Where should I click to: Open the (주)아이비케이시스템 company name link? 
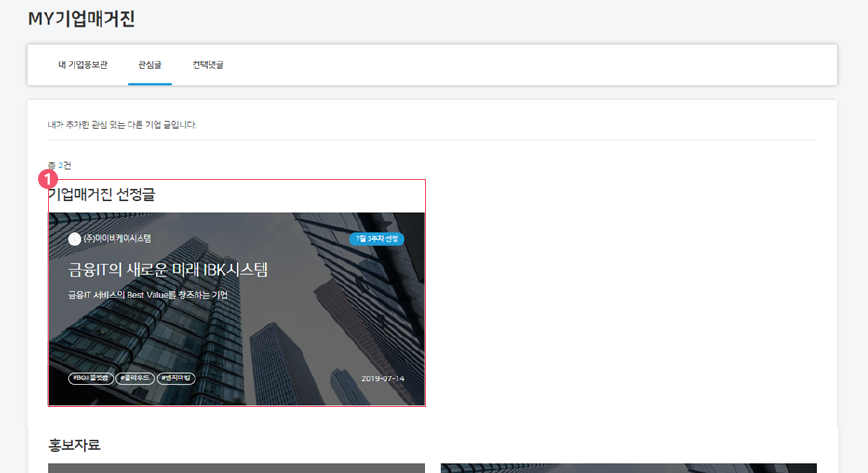click(x=117, y=238)
